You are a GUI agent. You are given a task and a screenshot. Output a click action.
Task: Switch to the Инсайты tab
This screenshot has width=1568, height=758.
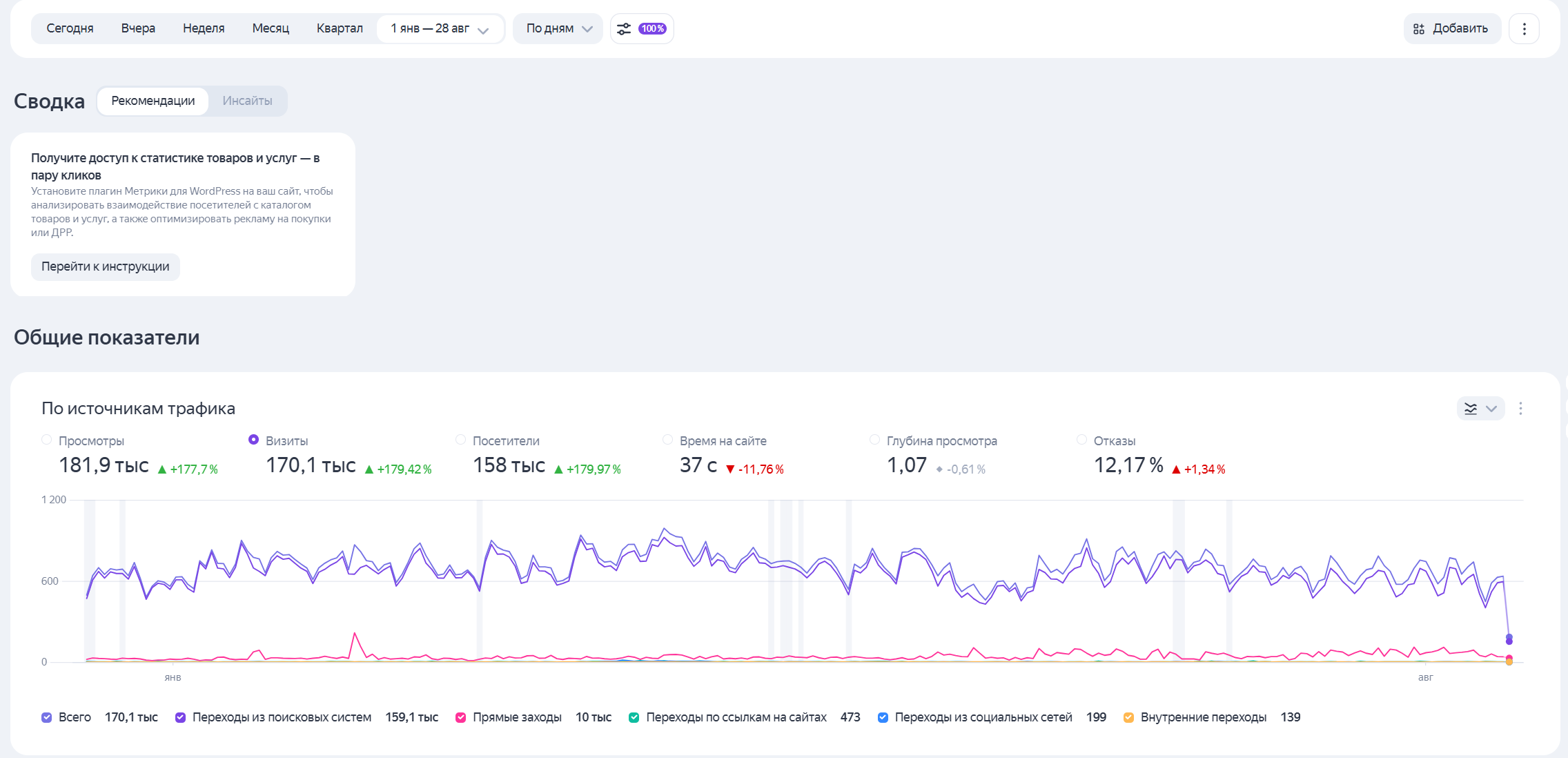click(247, 101)
